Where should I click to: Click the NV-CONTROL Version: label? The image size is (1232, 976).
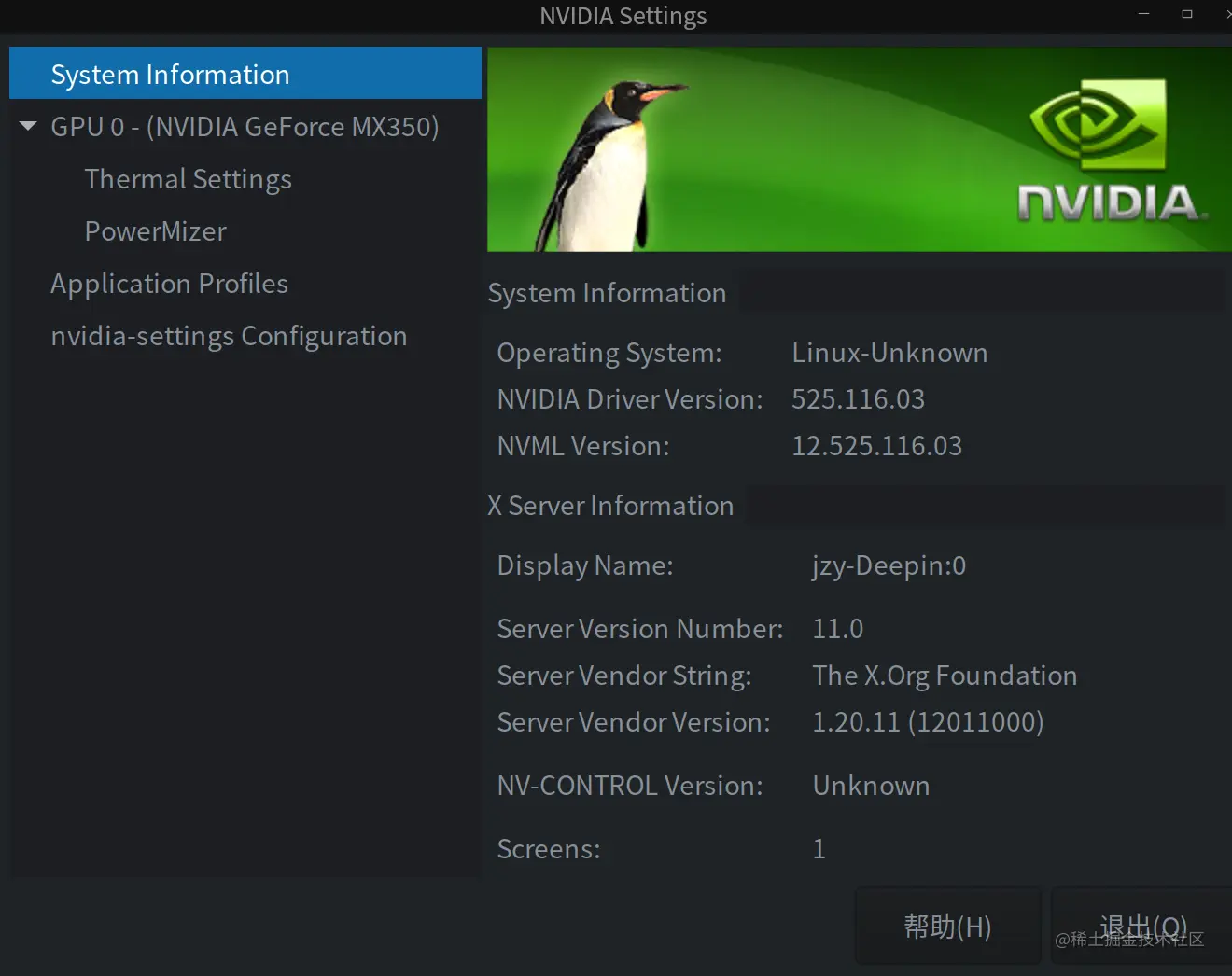pos(630,786)
